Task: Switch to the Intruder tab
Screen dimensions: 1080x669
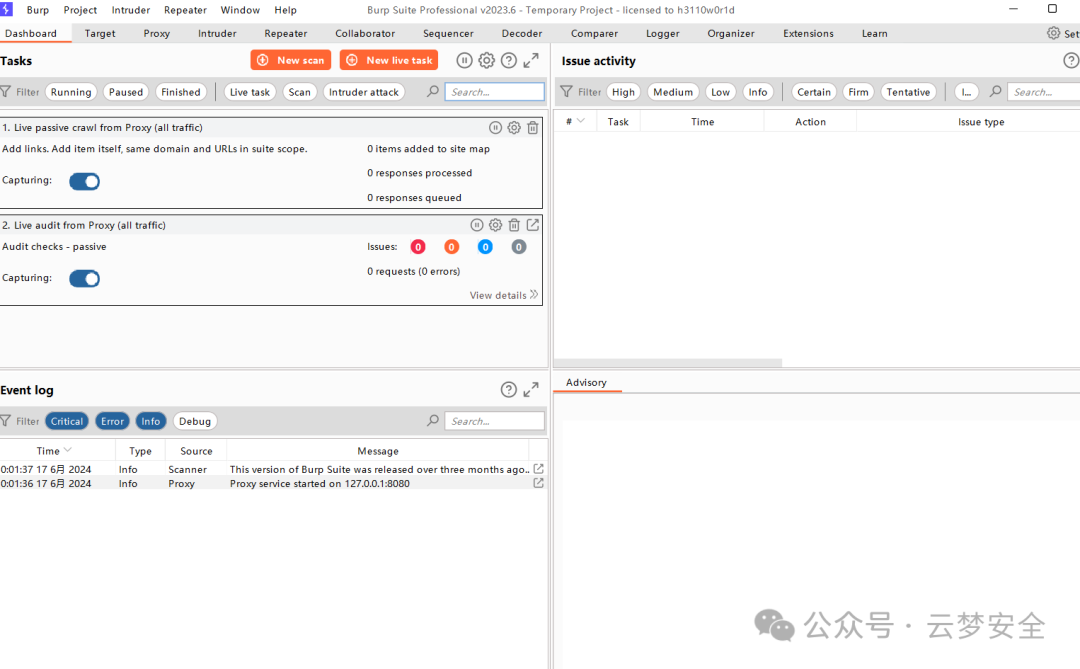Action: click(x=217, y=33)
